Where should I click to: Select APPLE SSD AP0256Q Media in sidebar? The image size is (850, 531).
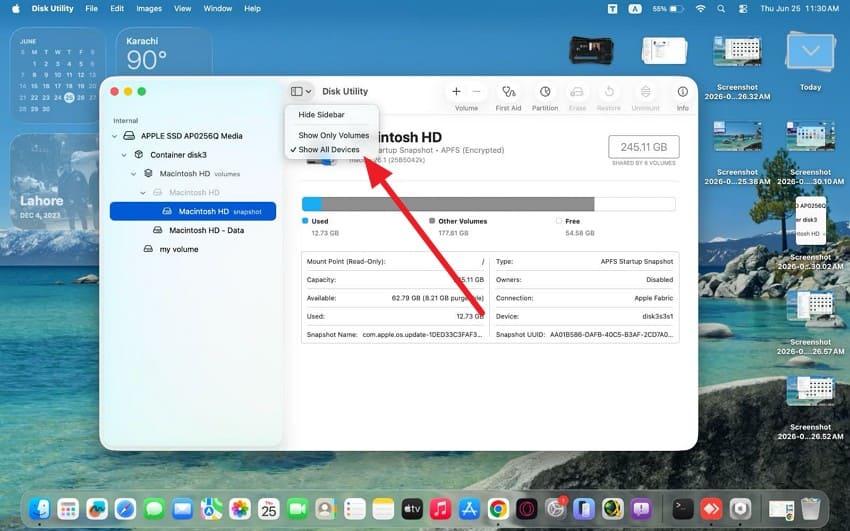(x=193, y=136)
